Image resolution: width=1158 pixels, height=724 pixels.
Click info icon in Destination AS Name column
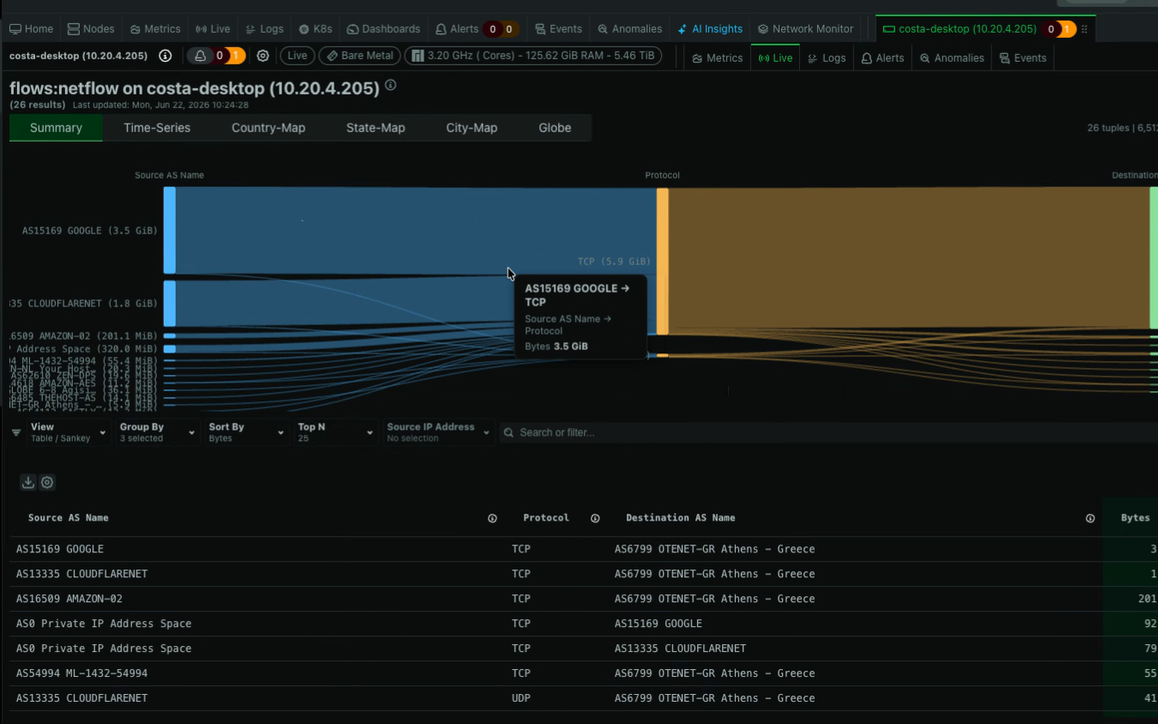[x=1090, y=519]
